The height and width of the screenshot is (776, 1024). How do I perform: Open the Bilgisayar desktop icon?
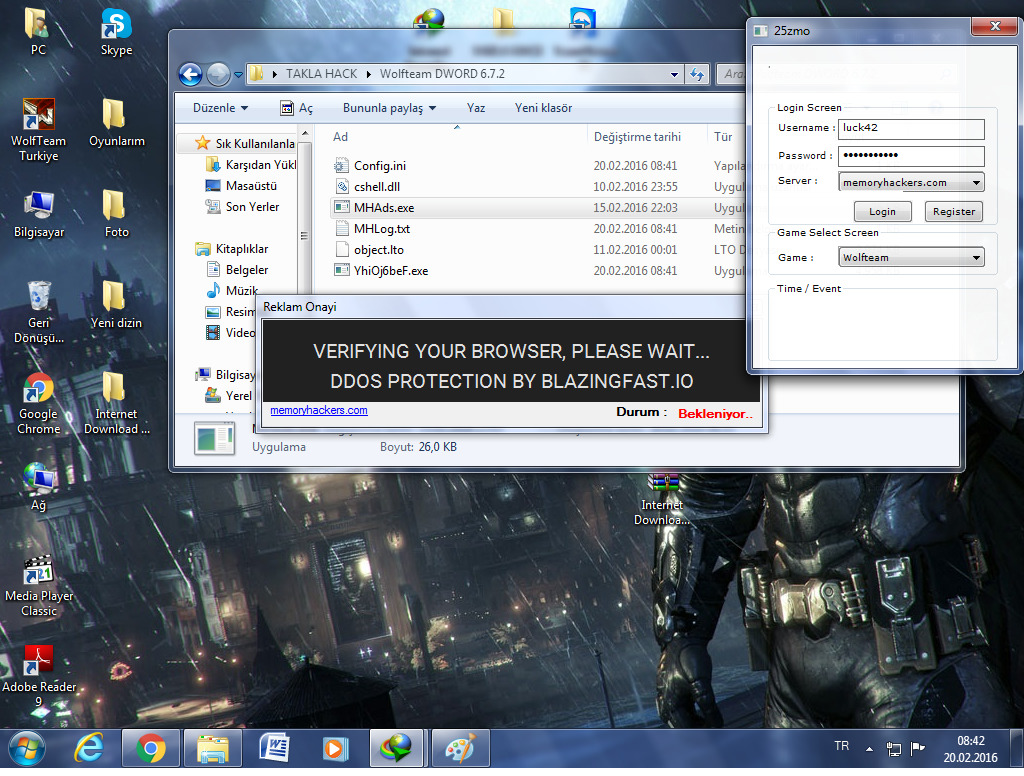click(x=39, y=214)
